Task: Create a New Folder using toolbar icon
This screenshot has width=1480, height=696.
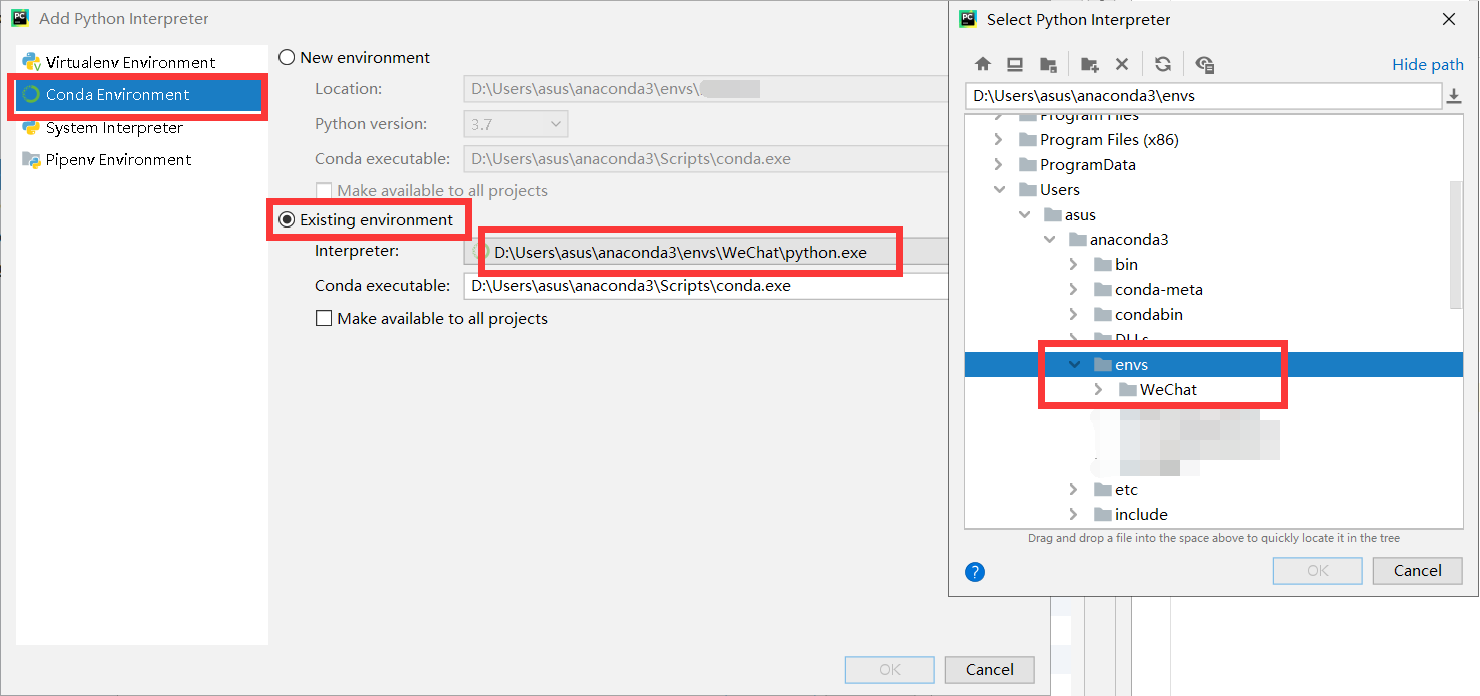Action: tap(1088, 63)
